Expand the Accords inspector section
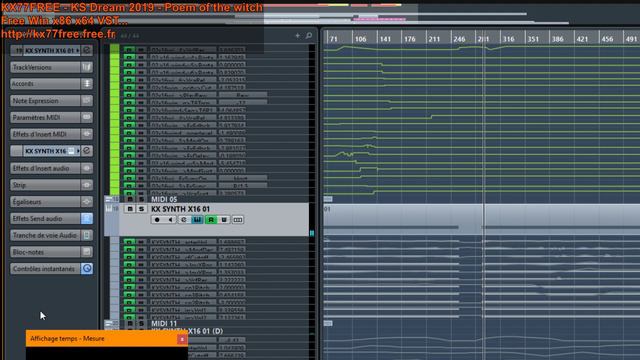The height and width of the screenshot is (360, 640). (x=45, y=84)
